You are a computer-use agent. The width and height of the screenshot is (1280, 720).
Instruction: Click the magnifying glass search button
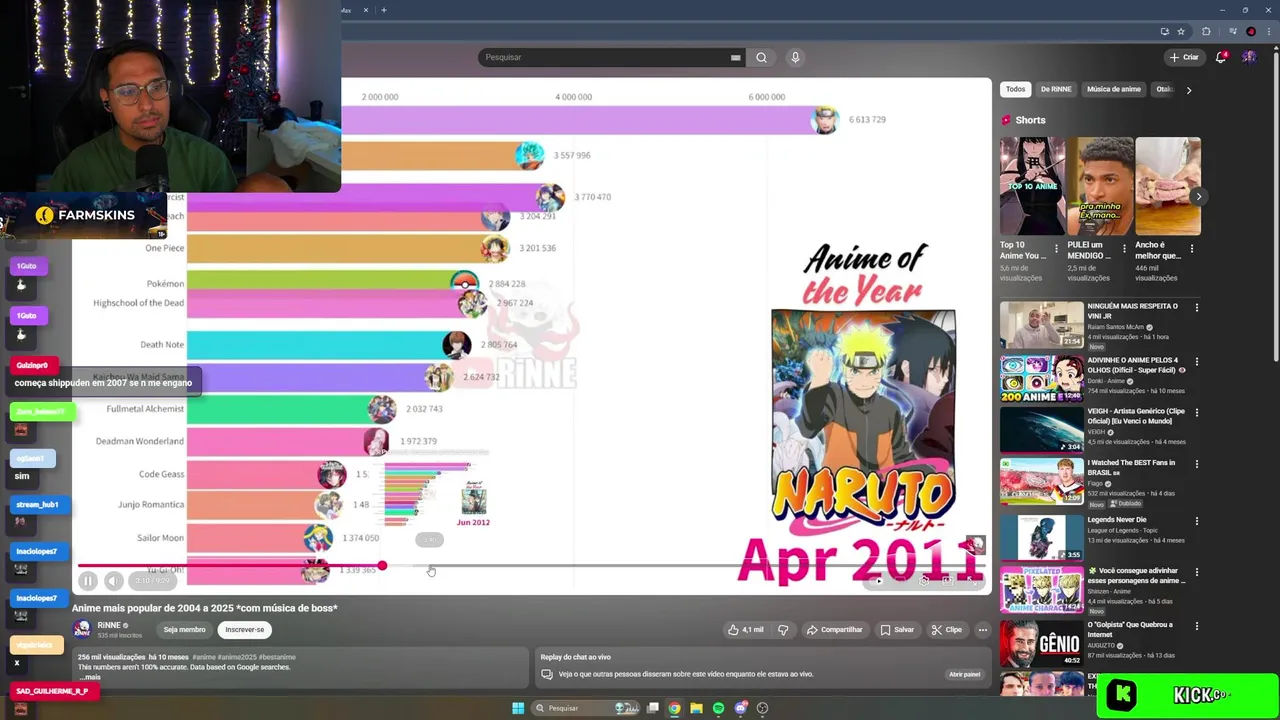761,57
